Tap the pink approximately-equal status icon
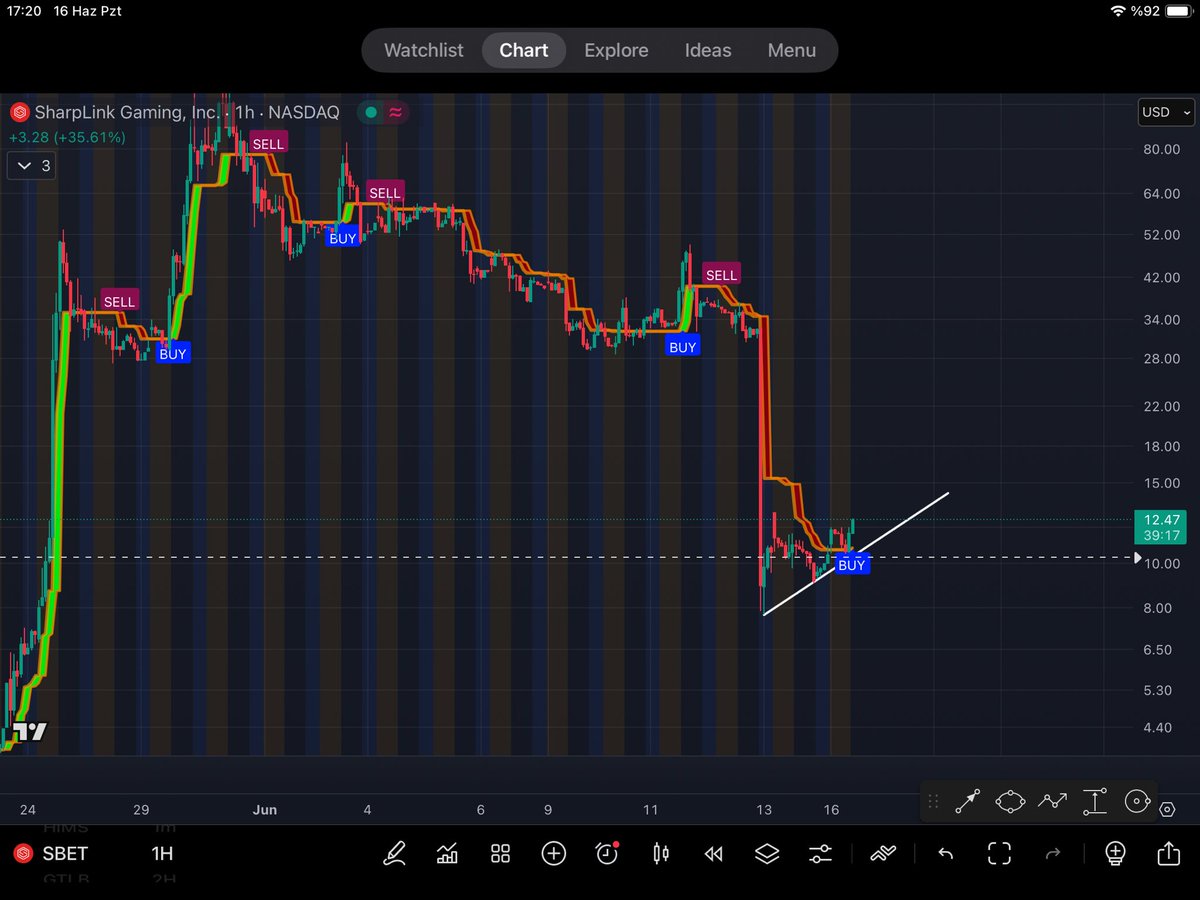 (396, 112)
